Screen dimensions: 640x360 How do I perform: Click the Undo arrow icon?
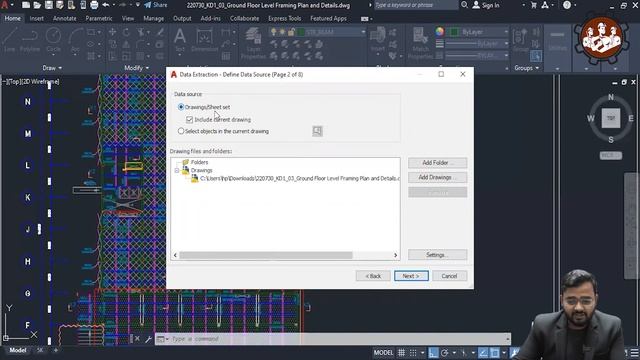pos(106,5)
